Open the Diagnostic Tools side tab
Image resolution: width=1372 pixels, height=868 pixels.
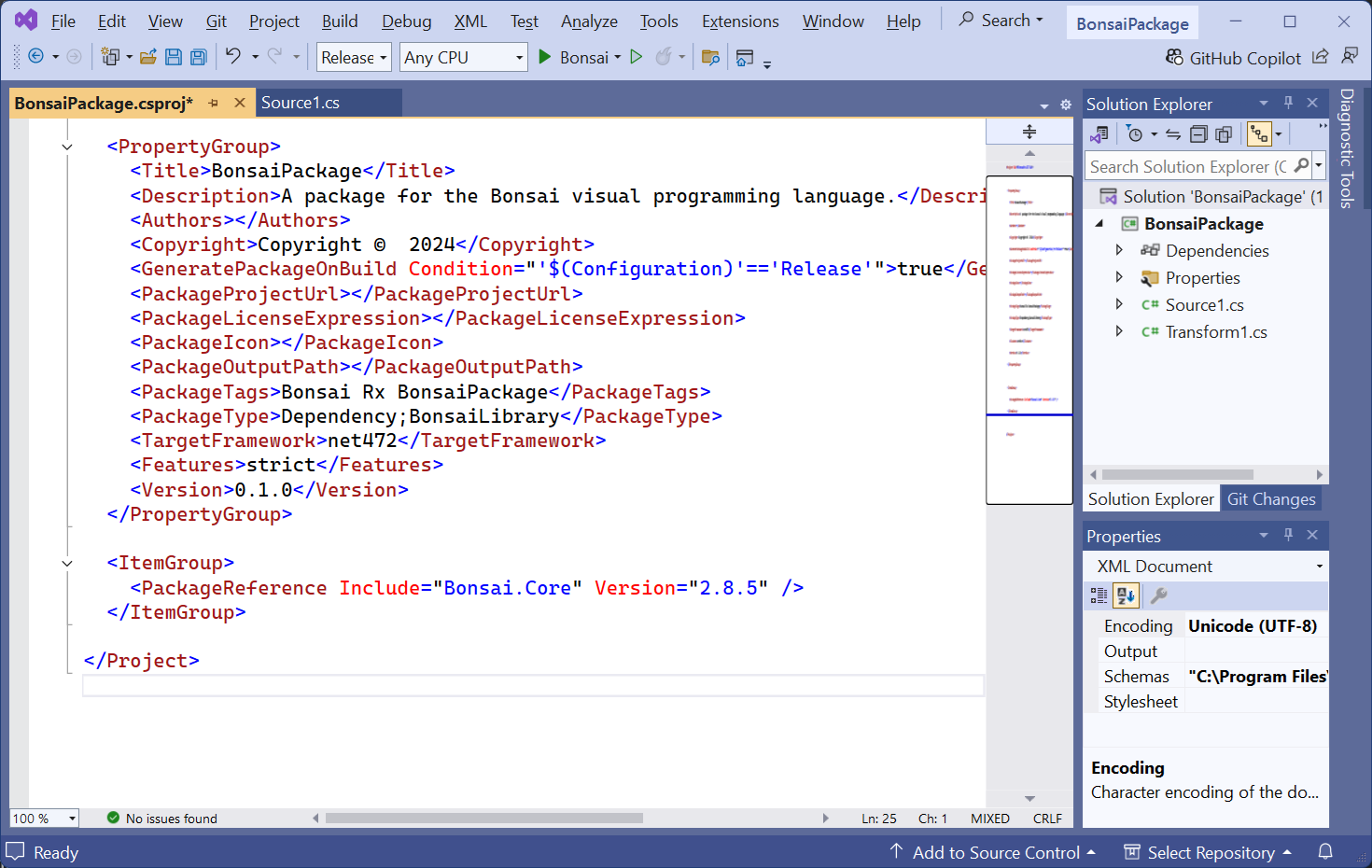1347,148
